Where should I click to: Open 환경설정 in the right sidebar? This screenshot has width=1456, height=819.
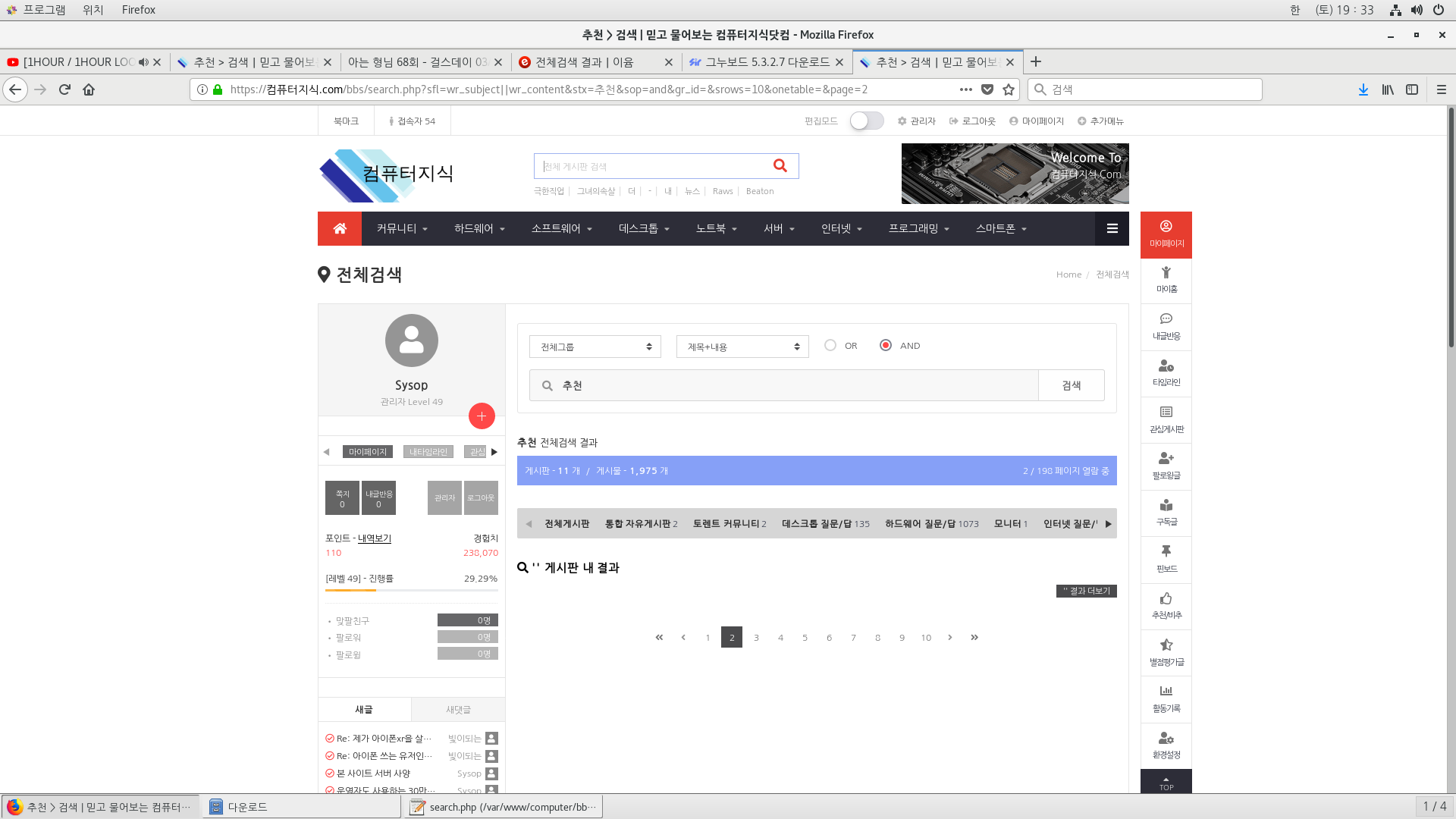[1166, 745]
